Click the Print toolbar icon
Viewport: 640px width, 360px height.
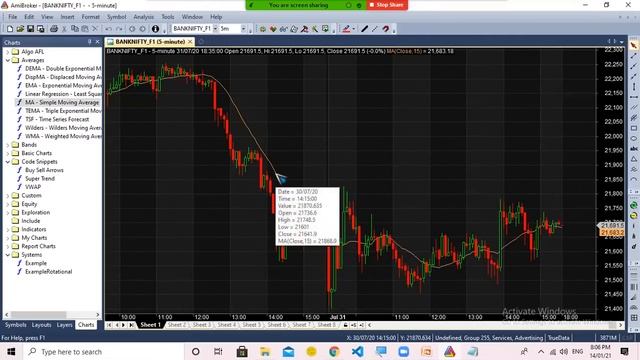[53, 29]
